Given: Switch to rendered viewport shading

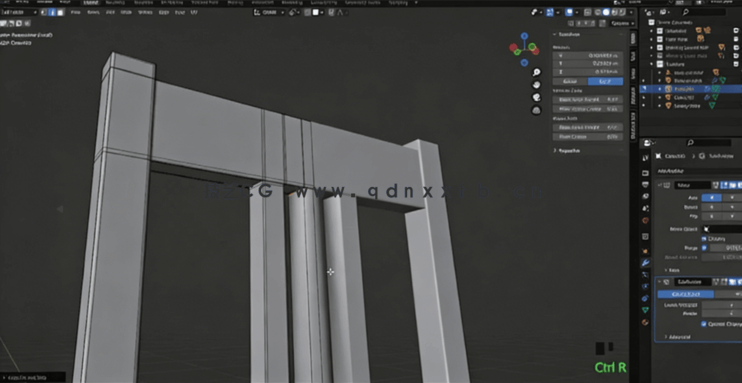Looking at the screenshot, I should click(x=622, y=12).
